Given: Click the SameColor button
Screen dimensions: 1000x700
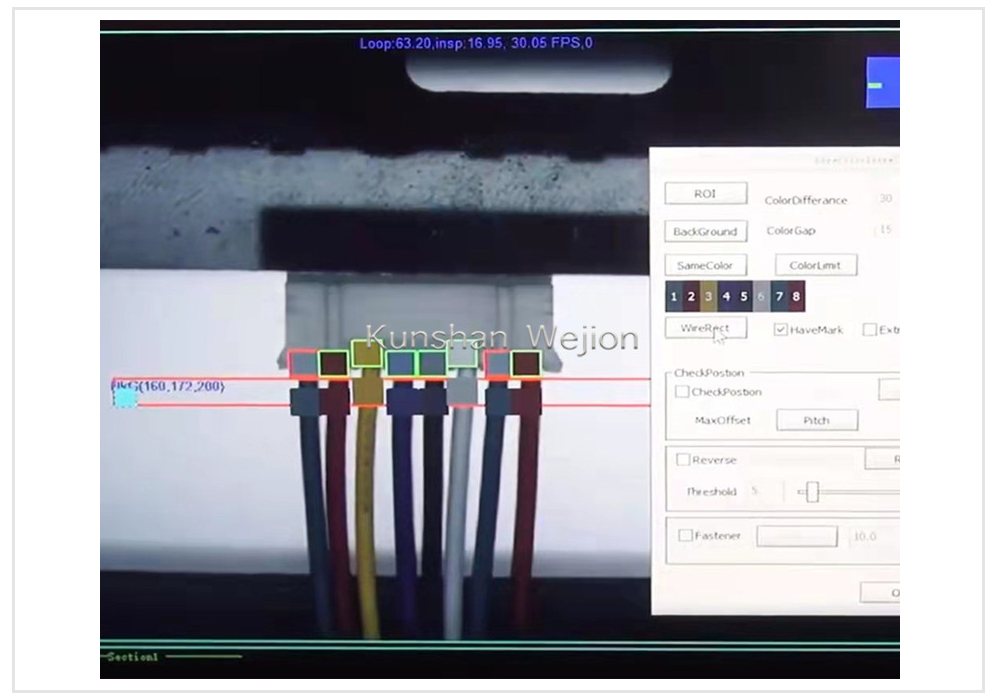Looking at the screenshot, I should [x=705, y=265].
